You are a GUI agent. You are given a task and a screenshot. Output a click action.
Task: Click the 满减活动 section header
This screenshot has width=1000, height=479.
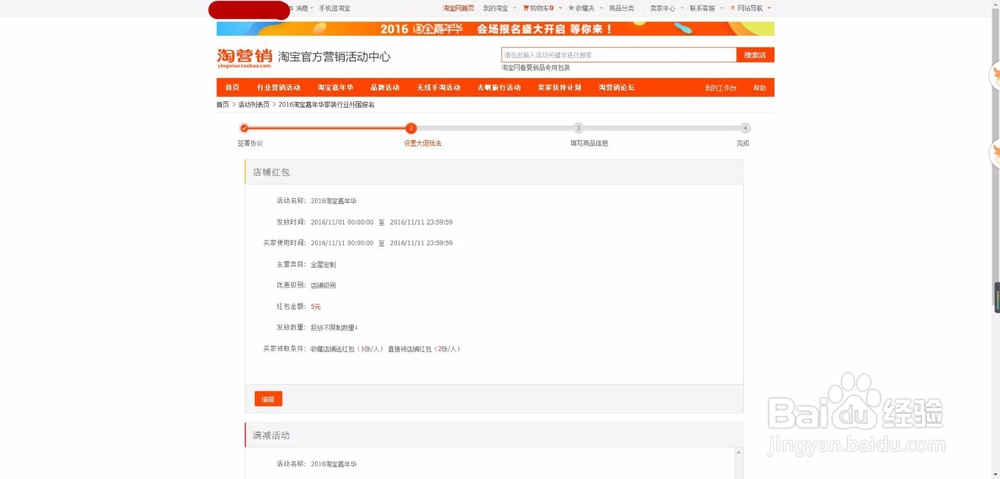[494, 435]
